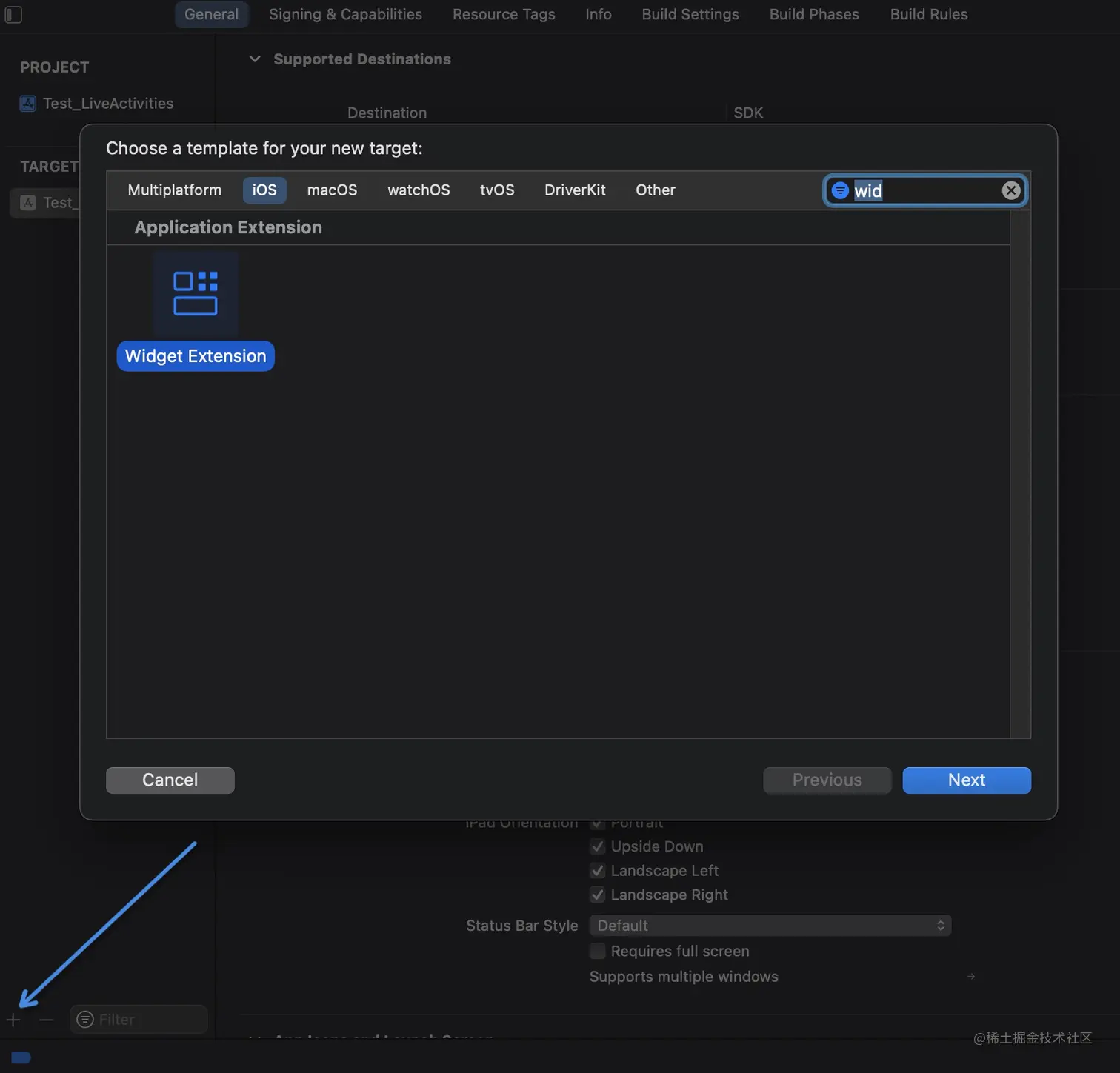Switch to the DriverKit template tab
The width and height of the screenshot is (1120, 1073).
575,190
